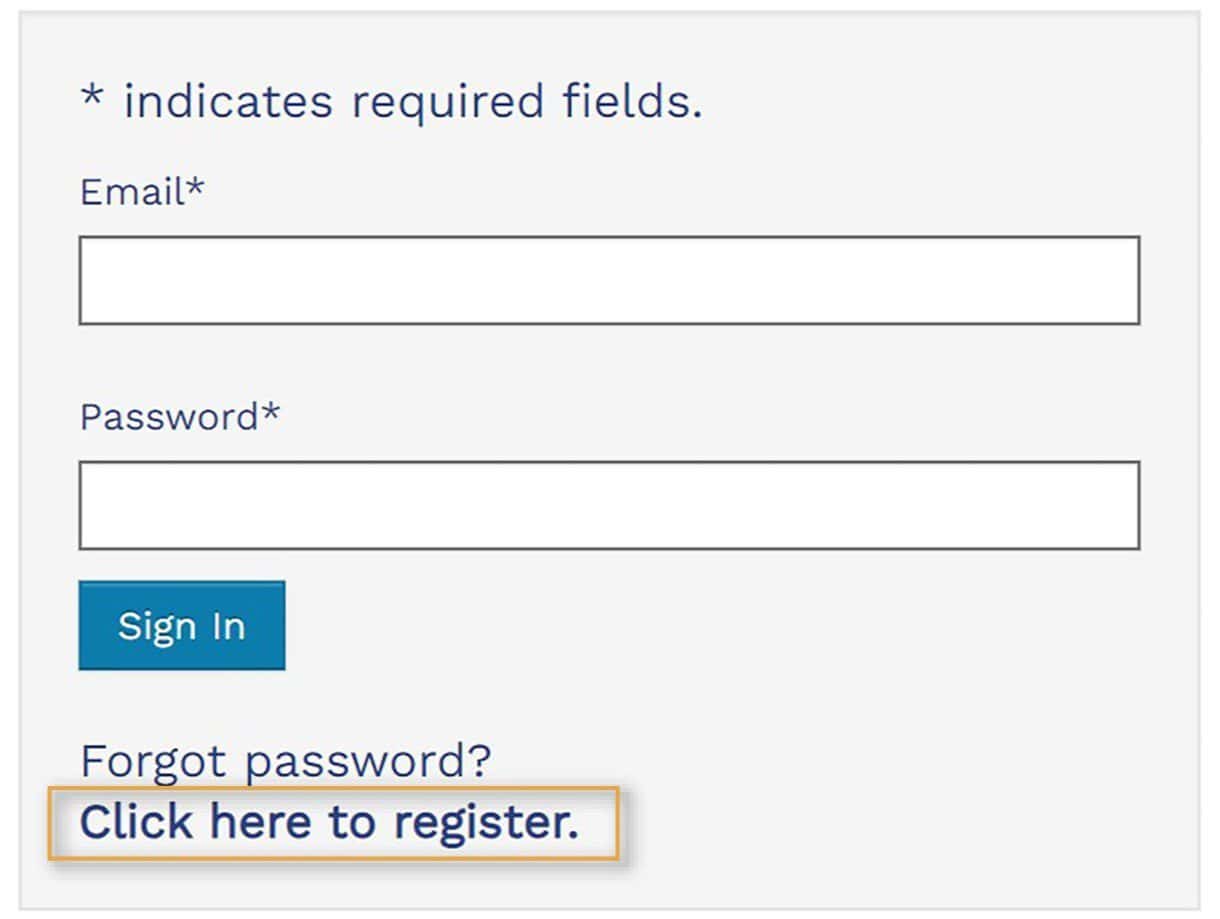This screenshot has width=1220, height=919.
Task: Select the text box under the Password label
Action: pyautogui.click(x=609, y=505)
